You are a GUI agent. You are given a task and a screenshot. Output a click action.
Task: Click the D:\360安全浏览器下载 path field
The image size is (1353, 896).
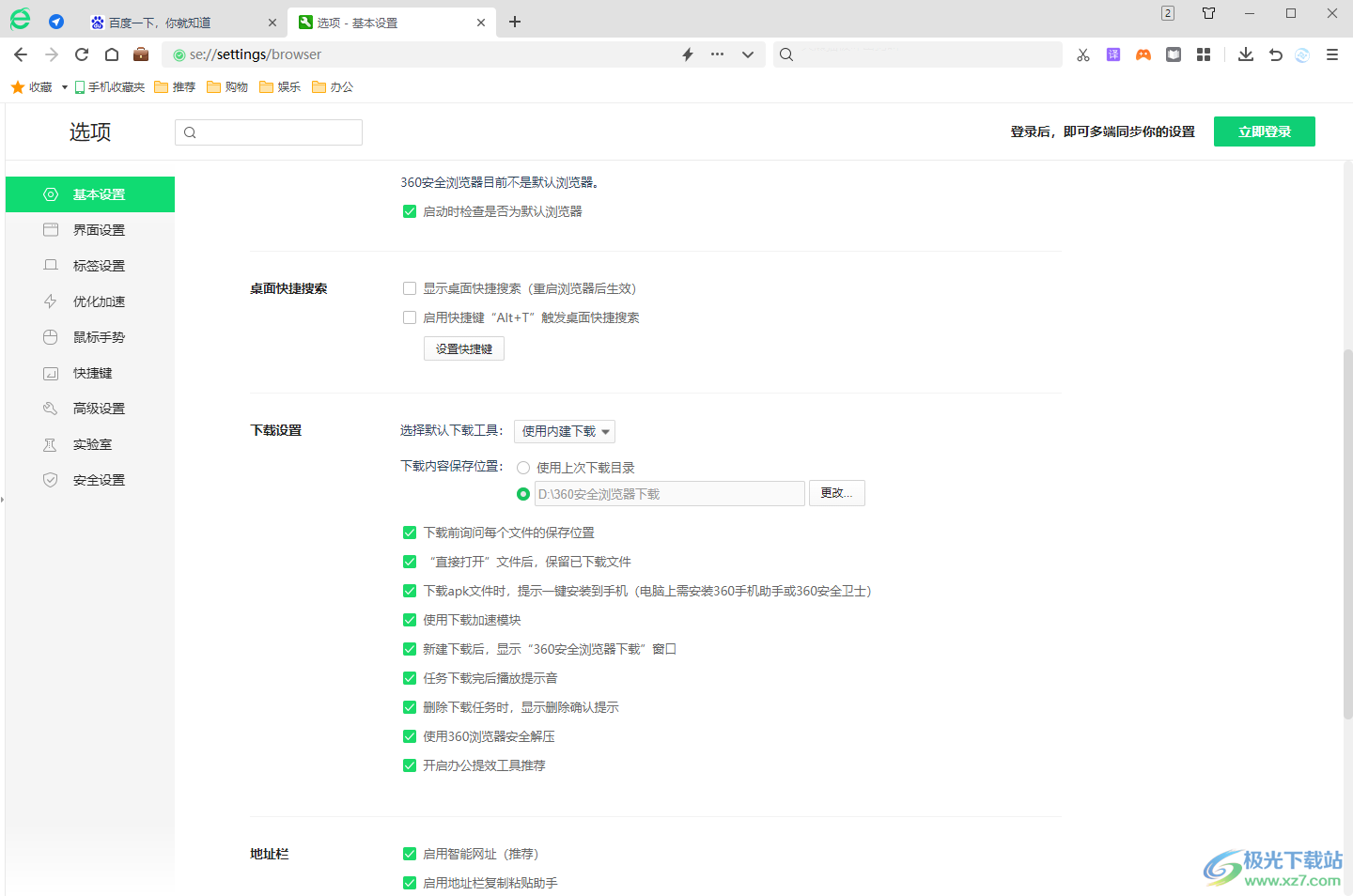coord(670,494)
